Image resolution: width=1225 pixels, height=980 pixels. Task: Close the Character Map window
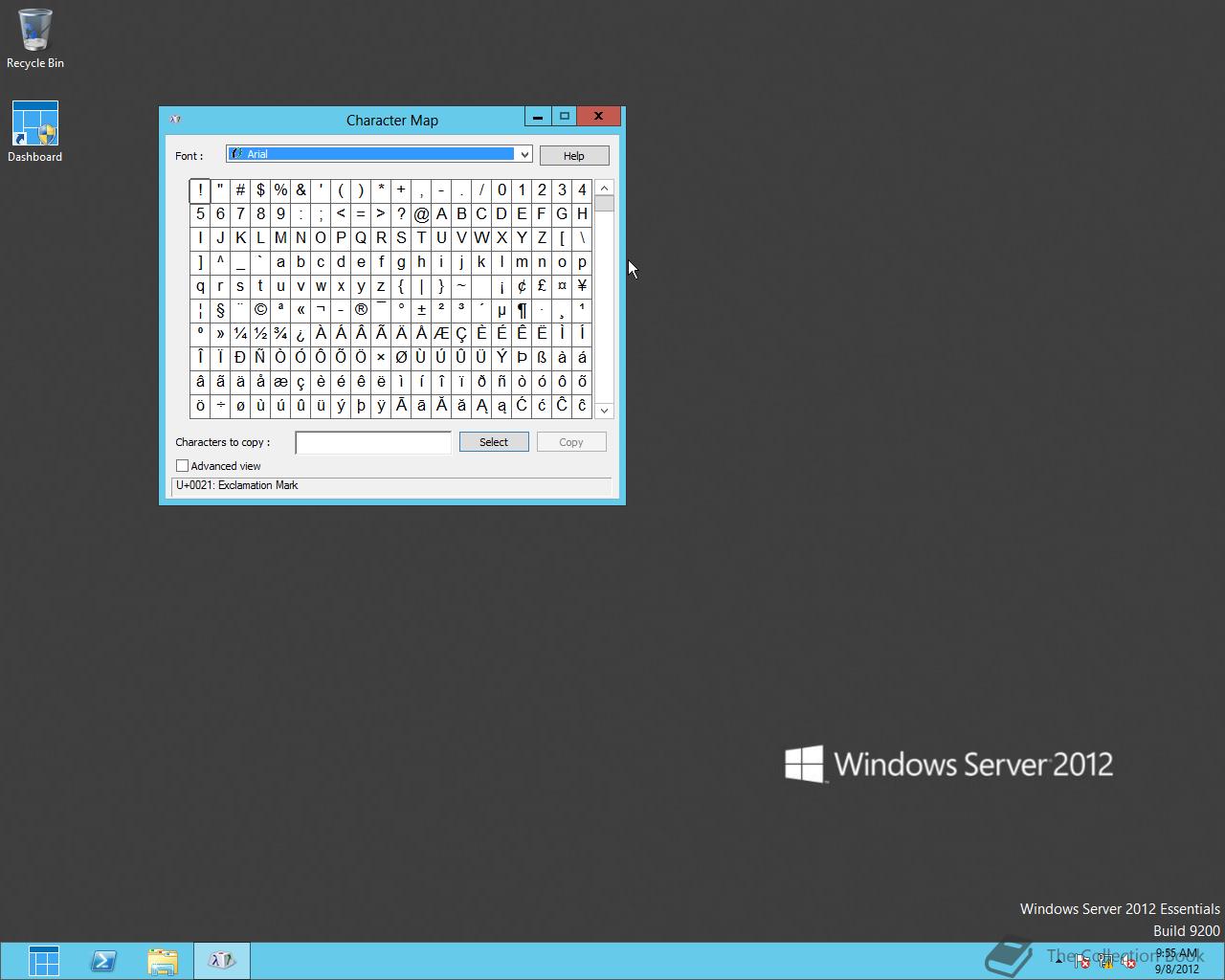click(599, 117)
